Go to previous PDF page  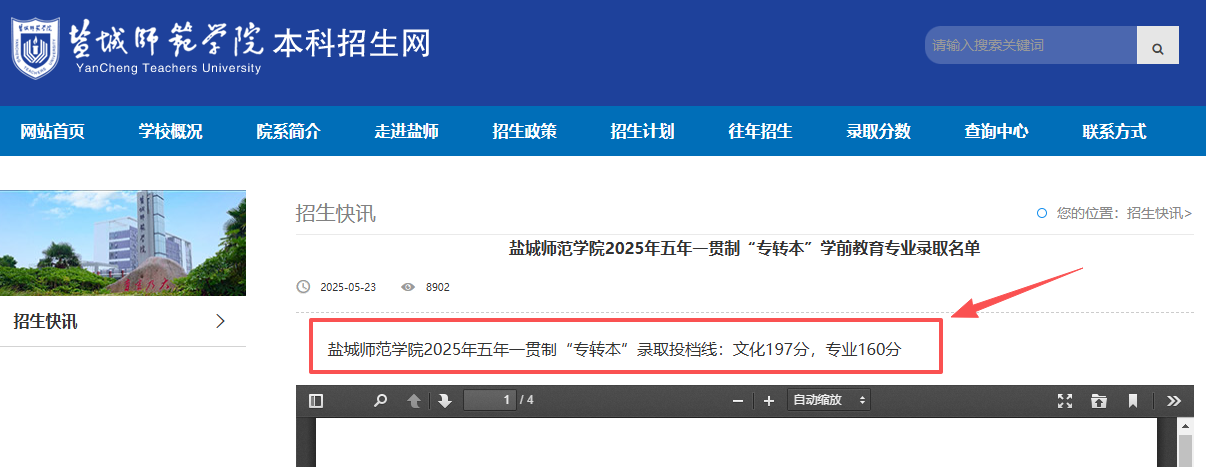(x=414, y=401)
